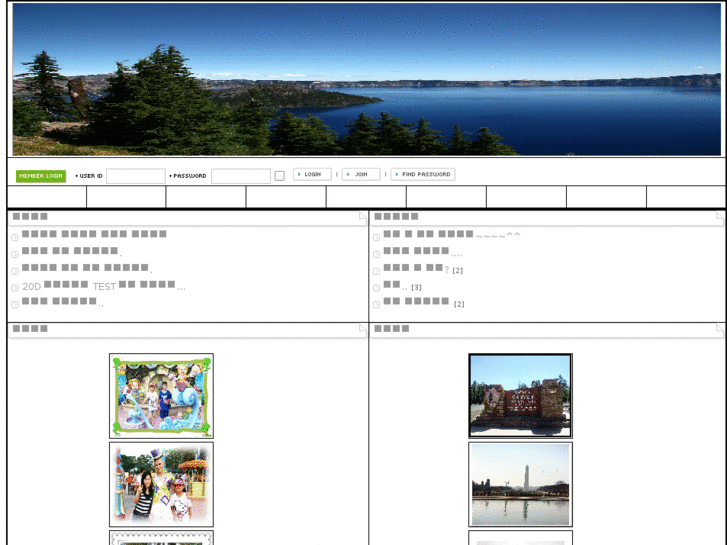Open the stone entrance sign photo thumbnail
727x545 pixels.
520,395
